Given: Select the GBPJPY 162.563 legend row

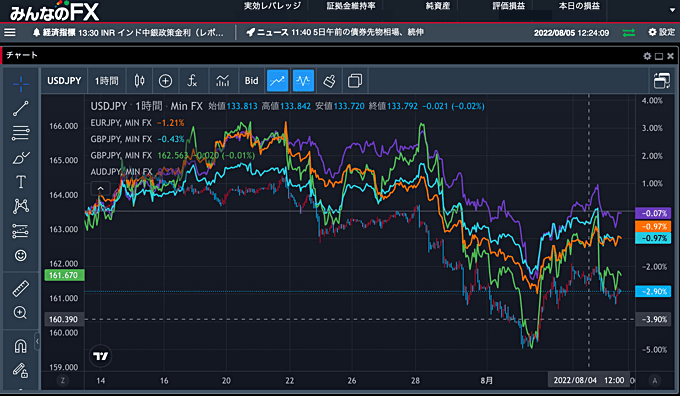Looking at the screenshot, I should [x=172, y=155].
